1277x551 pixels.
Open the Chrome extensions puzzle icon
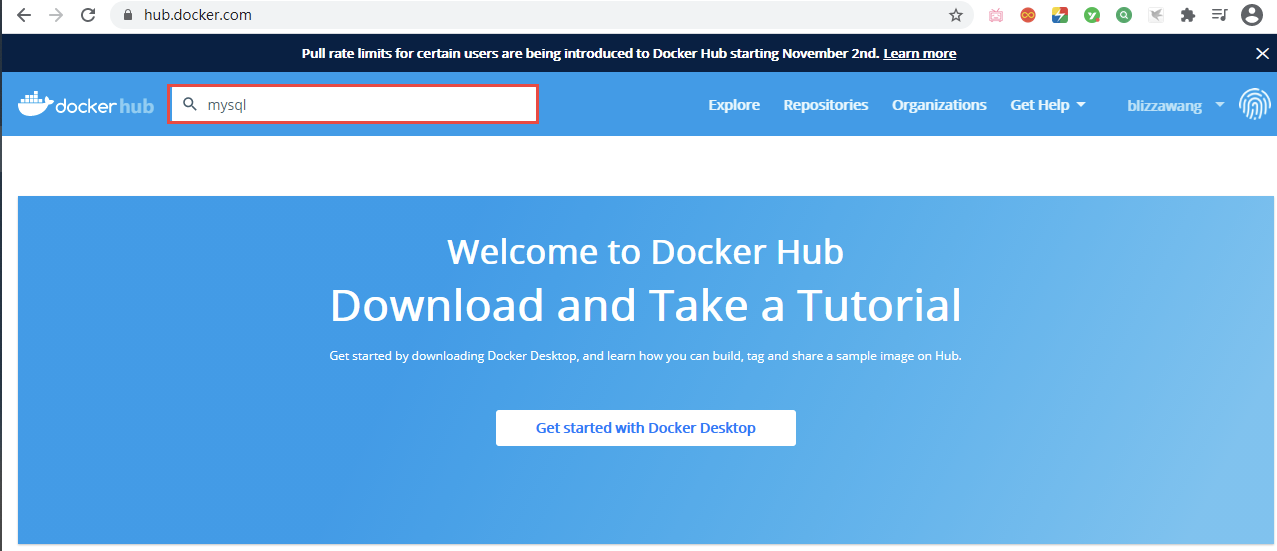coord(1187,15)
